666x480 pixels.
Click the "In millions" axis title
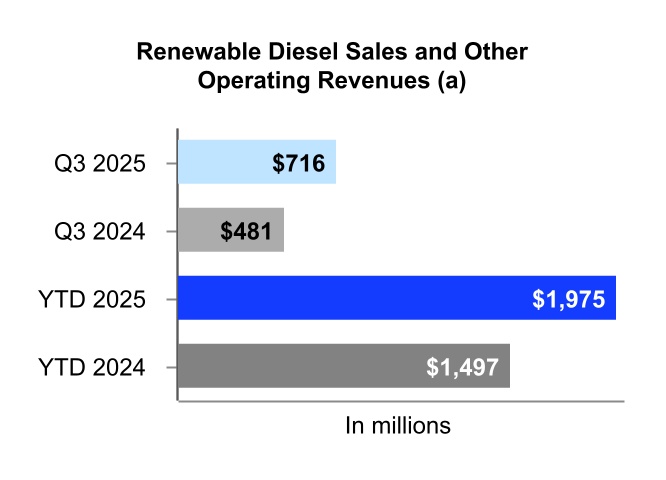coord(398,426)
